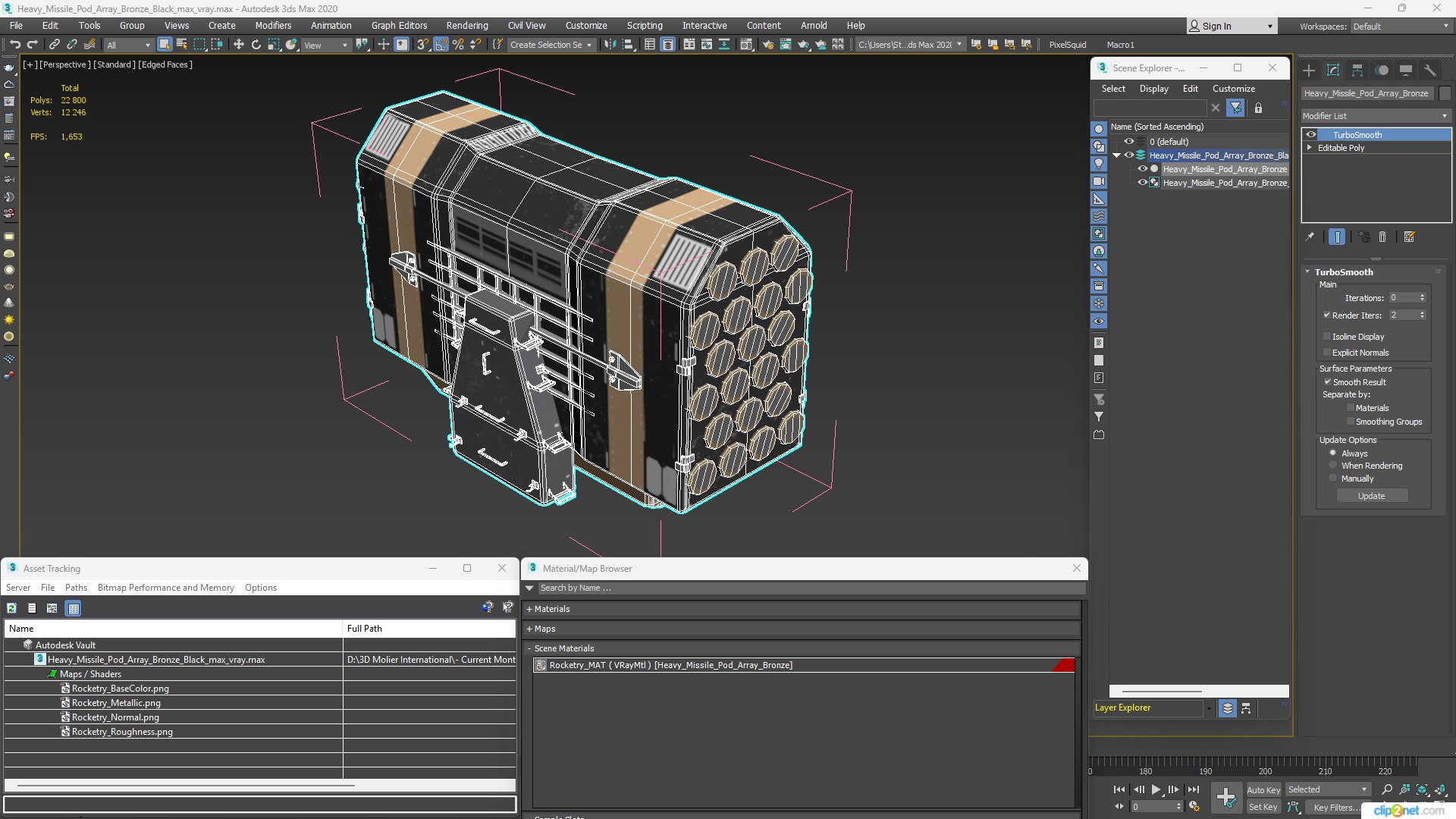Select the Move transform tool
Screen dimensions: 1456x819
(x=238, y=45)
